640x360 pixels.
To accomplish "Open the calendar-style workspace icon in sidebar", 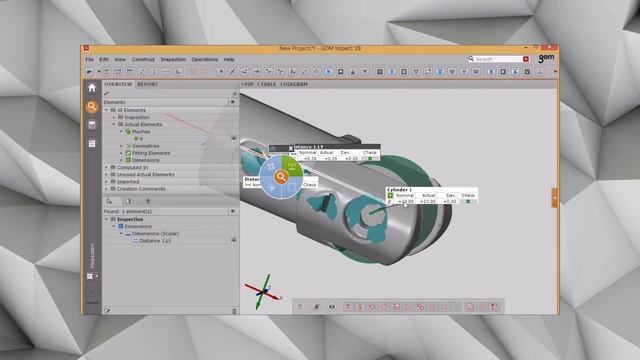I will tap(92, 125).
